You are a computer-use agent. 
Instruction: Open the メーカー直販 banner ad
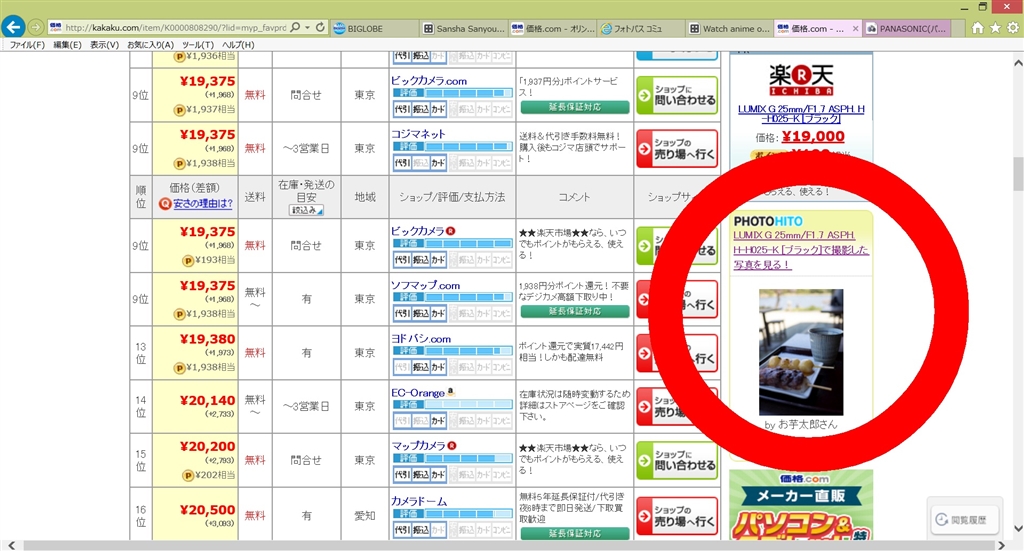point(801,505)
